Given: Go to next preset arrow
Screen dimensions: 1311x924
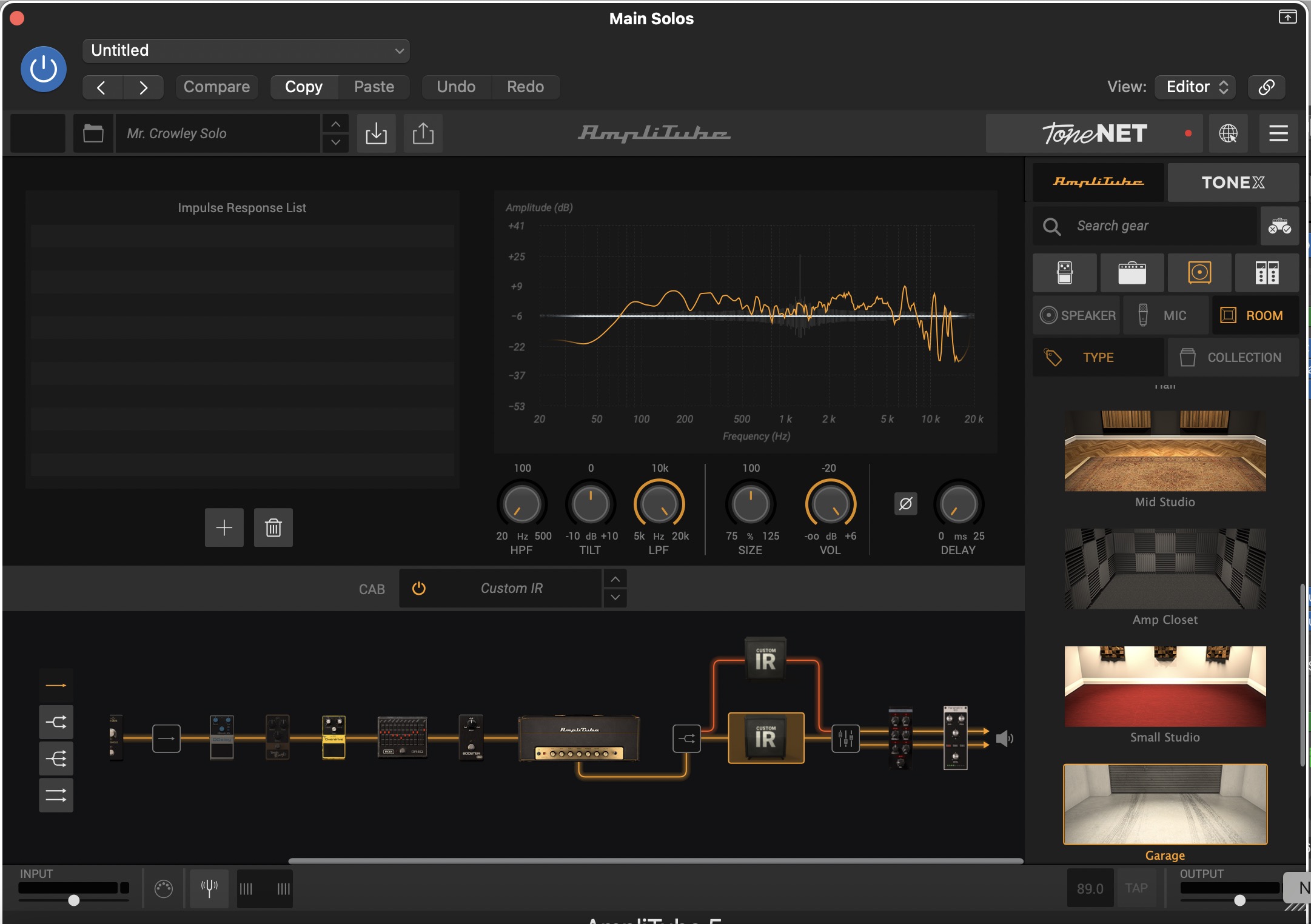Looking at the screenshot, I should point(143,87).
